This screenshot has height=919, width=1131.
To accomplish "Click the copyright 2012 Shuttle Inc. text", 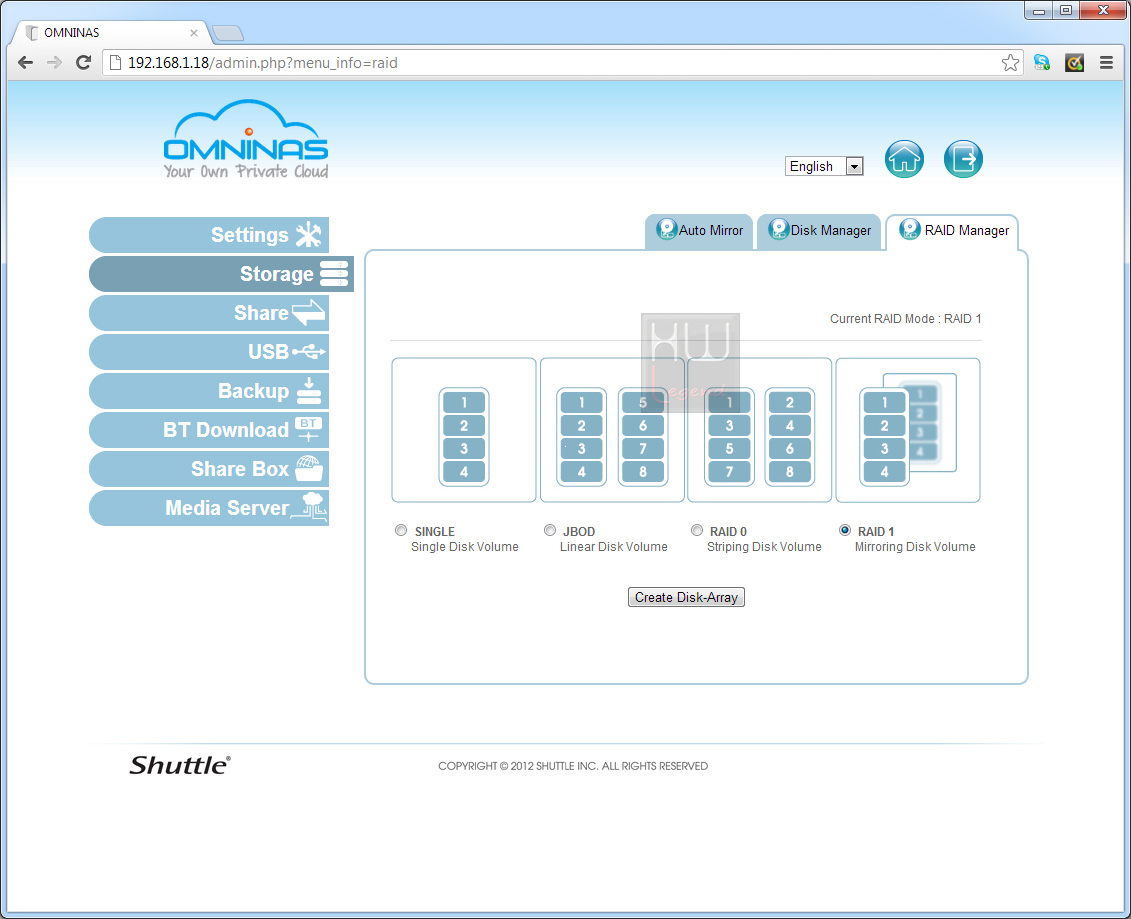I will tap(573, 766).
